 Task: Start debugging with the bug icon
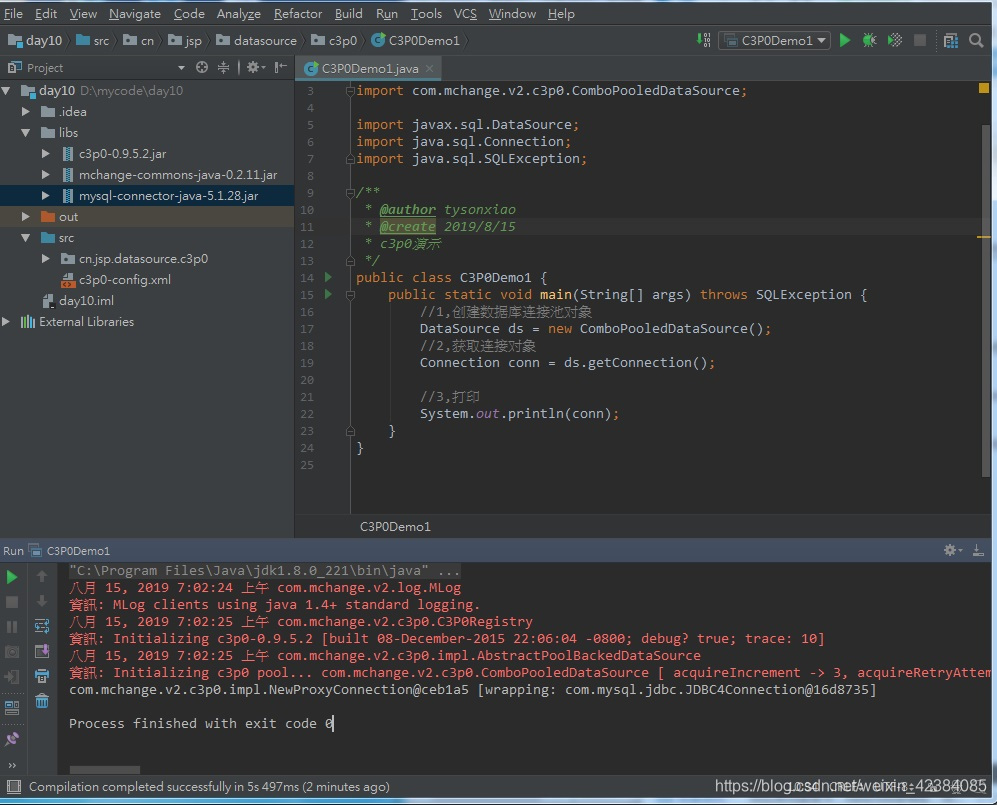click(869, 41)
